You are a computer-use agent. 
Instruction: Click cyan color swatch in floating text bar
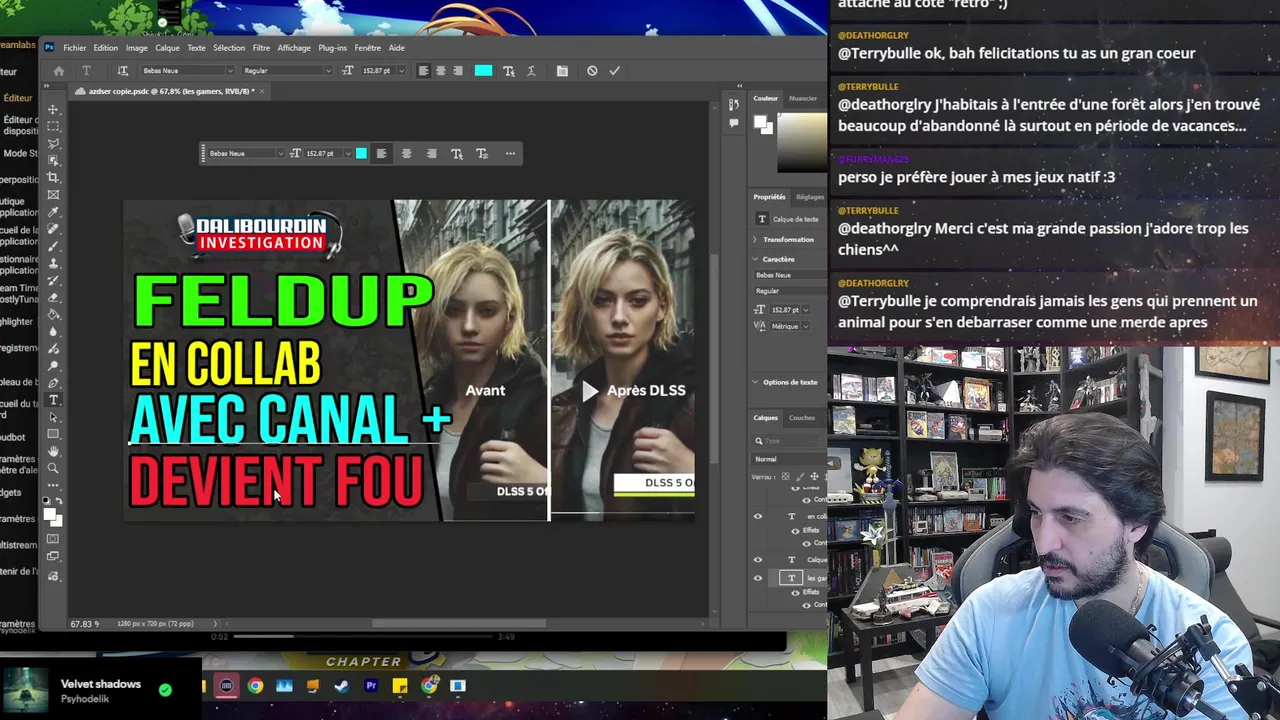click(361, 153)
